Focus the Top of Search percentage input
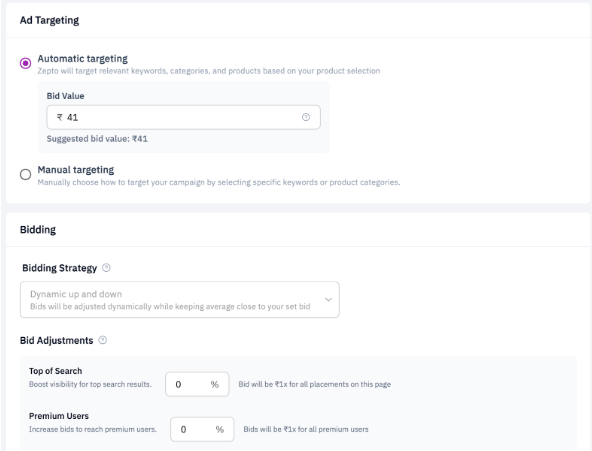Image resolution: width=592 pixels, height=451 pixels. (x=197, y=384)
